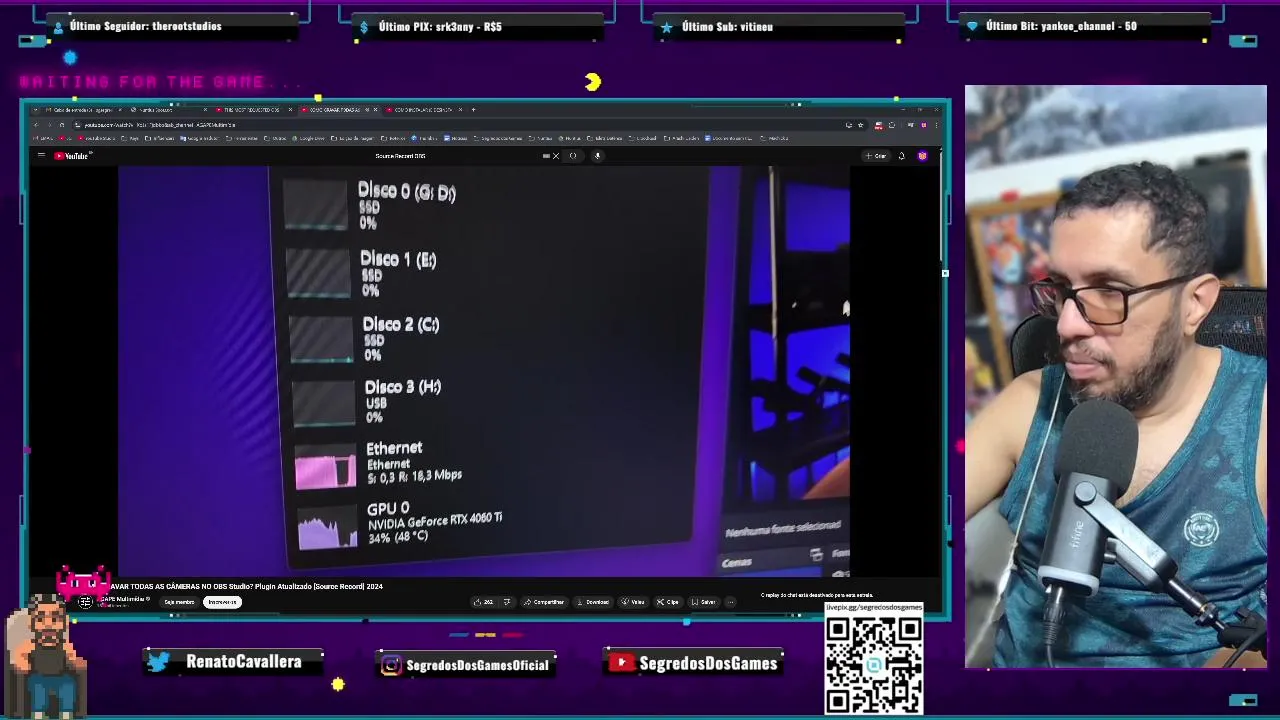
Task: Like the video with thumbs-up 262
Action: tap(484, 602)
